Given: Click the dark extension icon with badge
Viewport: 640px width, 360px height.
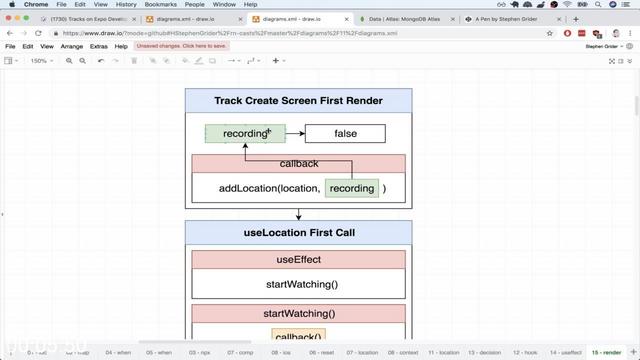Looking at the screenshot, I should click(x=597, y=33).
